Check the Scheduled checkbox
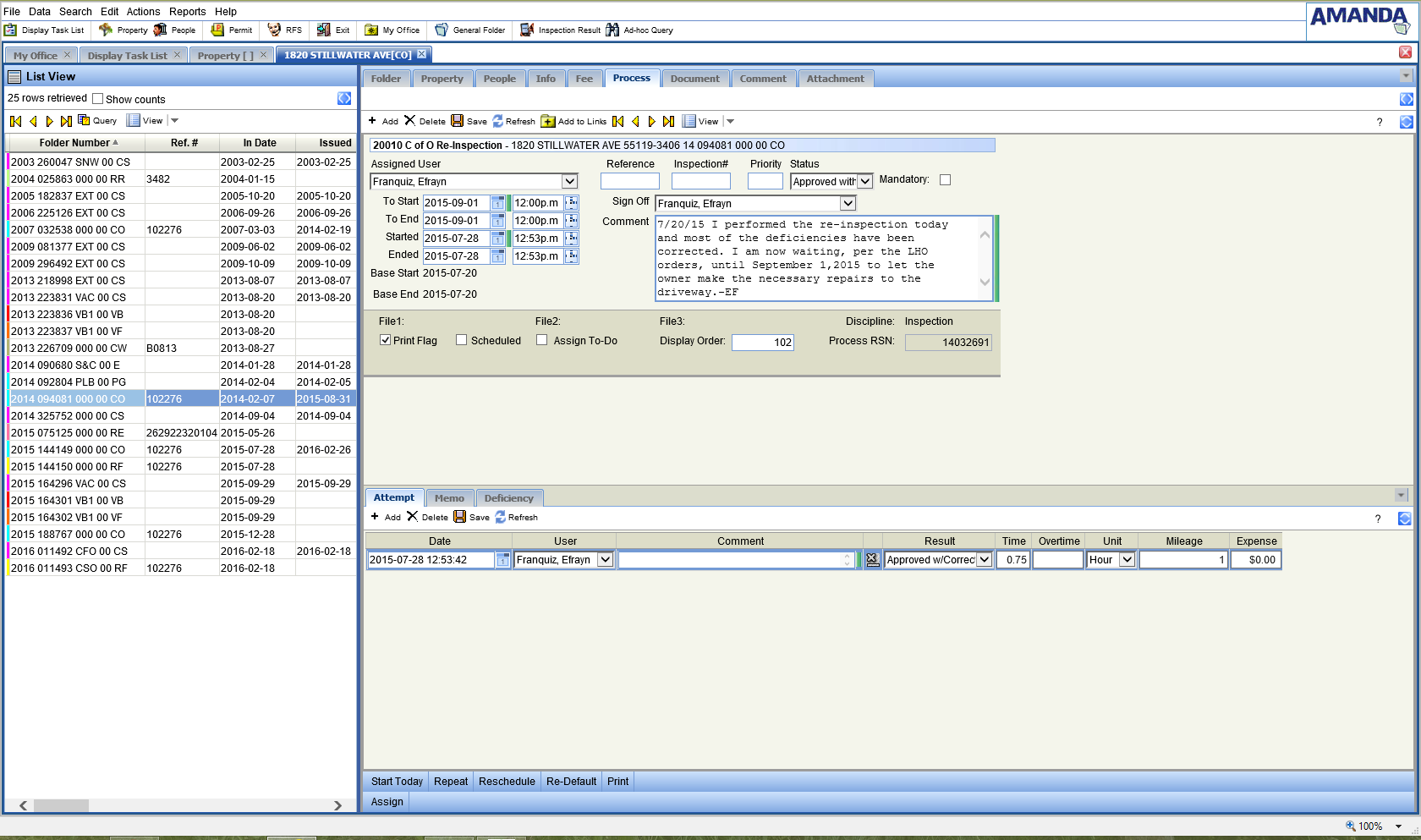1421x840 pixels. [462, 340]
